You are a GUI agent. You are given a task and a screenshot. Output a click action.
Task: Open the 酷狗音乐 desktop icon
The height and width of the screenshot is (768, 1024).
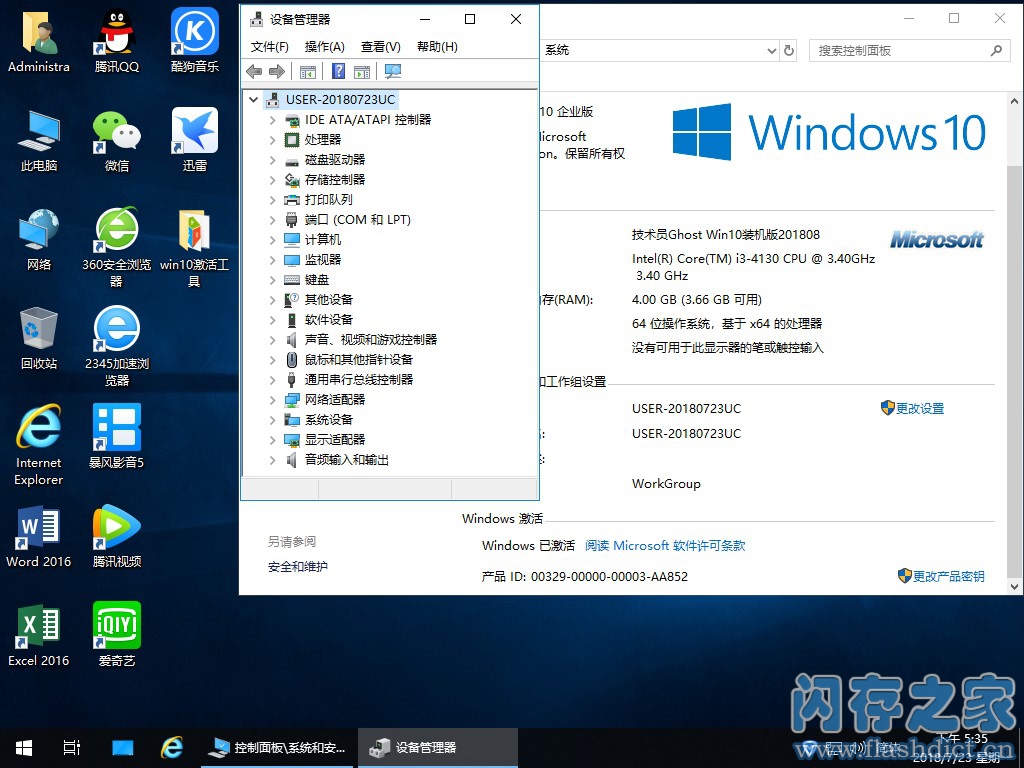coord(195,40)
